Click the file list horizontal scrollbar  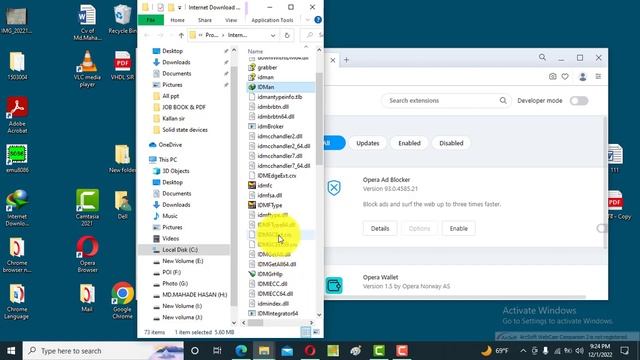point(256,323)
